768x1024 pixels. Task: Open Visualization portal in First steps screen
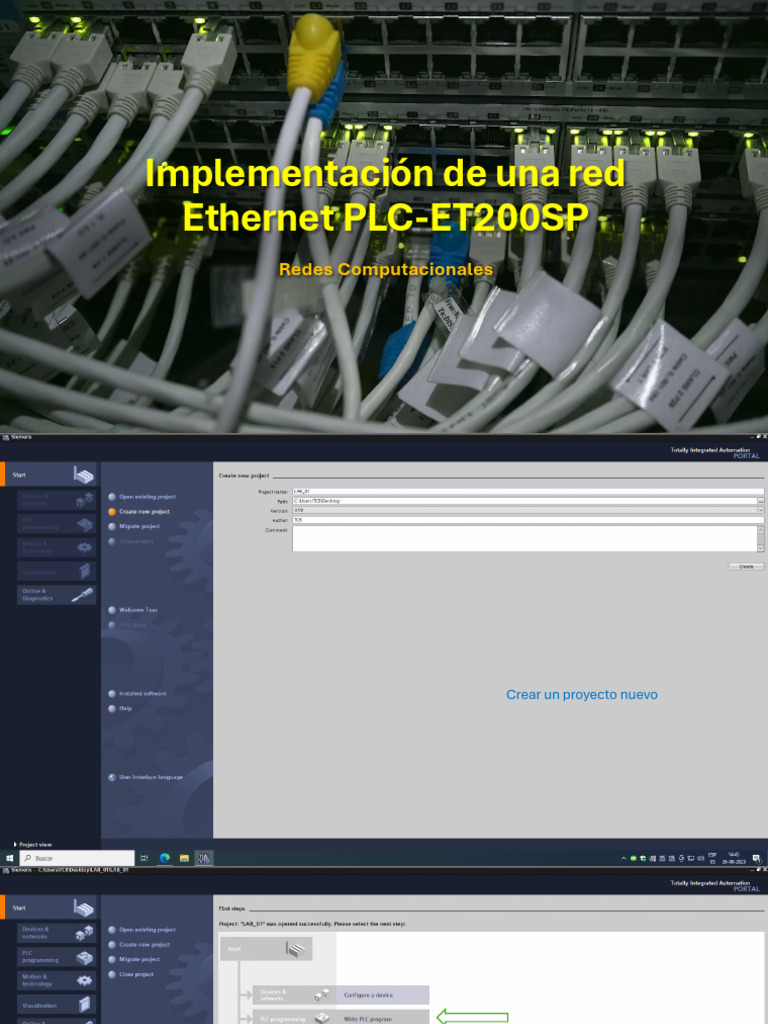(x=56, y=1005)
